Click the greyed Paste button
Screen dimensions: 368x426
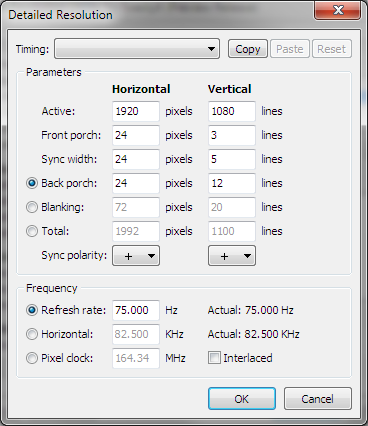290,49
